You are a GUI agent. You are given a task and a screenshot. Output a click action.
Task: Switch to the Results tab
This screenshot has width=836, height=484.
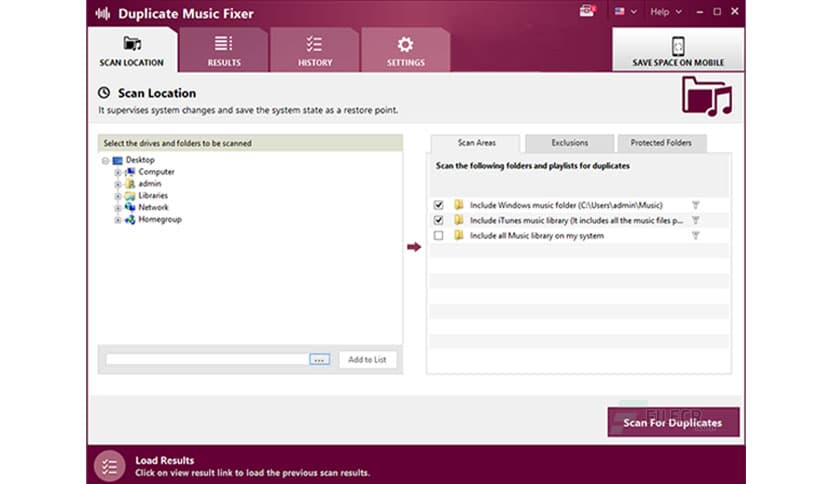[x=224, y=50]
